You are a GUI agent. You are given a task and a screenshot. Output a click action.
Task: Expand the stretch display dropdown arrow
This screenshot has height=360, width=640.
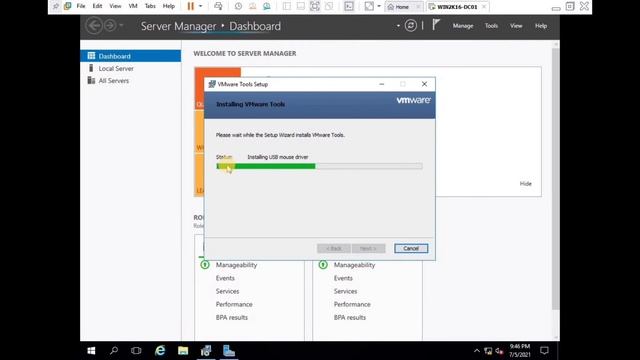pos(379,6)
